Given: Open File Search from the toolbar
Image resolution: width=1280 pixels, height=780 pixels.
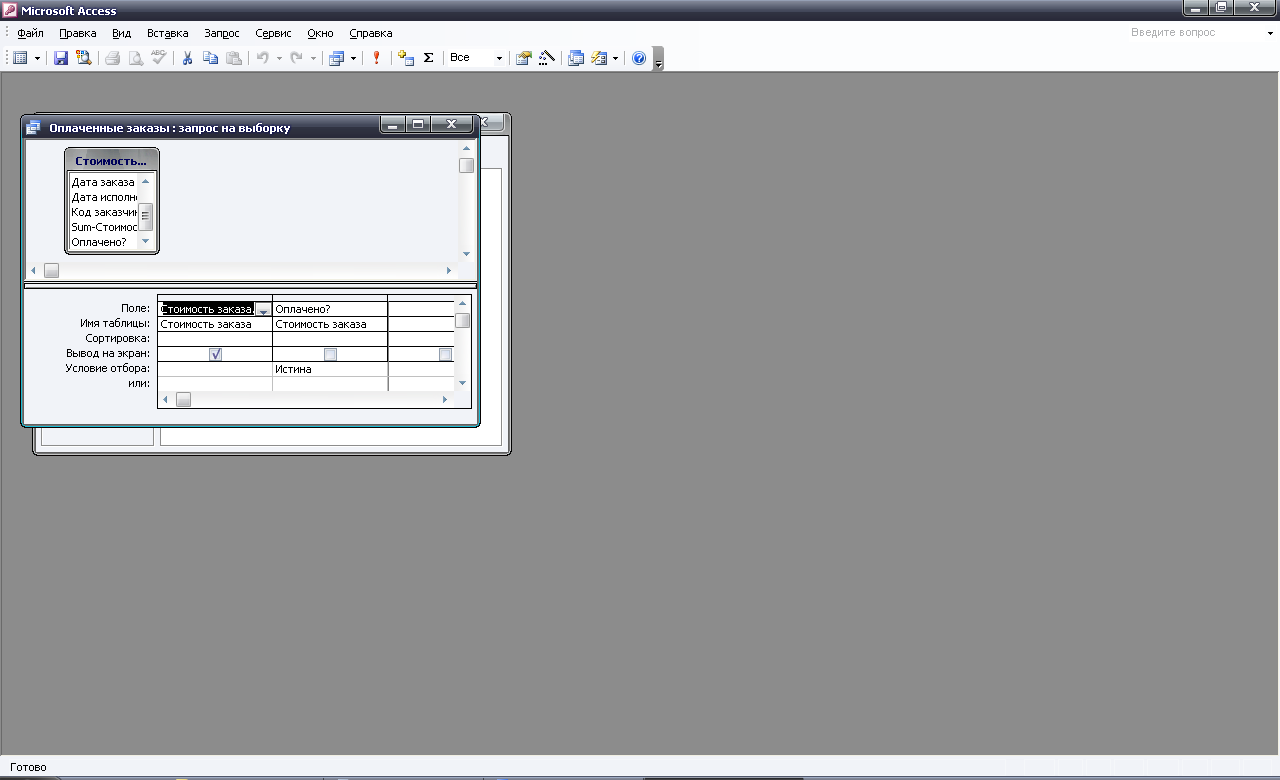Looking at the screenshot, I should tap(83, 58).
